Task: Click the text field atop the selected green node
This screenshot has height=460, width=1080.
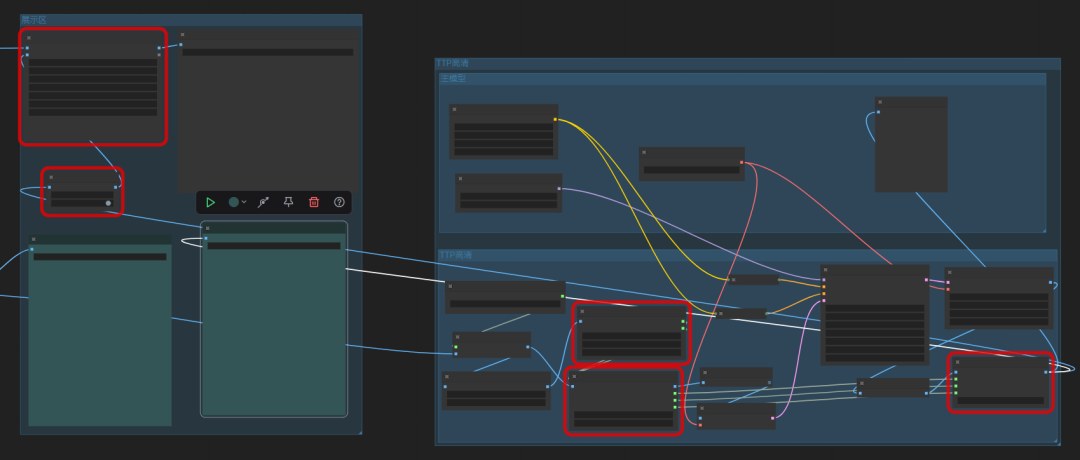Action: tap(273, 245)
